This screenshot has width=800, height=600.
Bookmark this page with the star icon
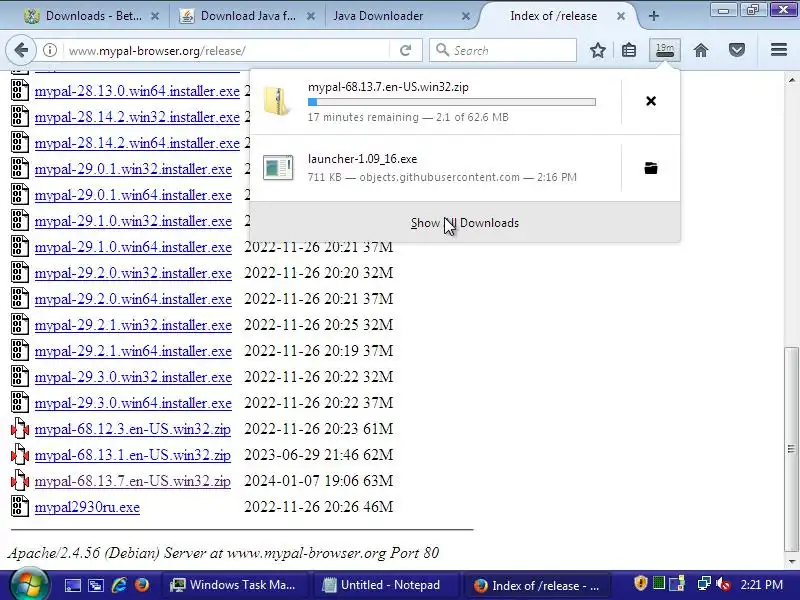(597, 51)
